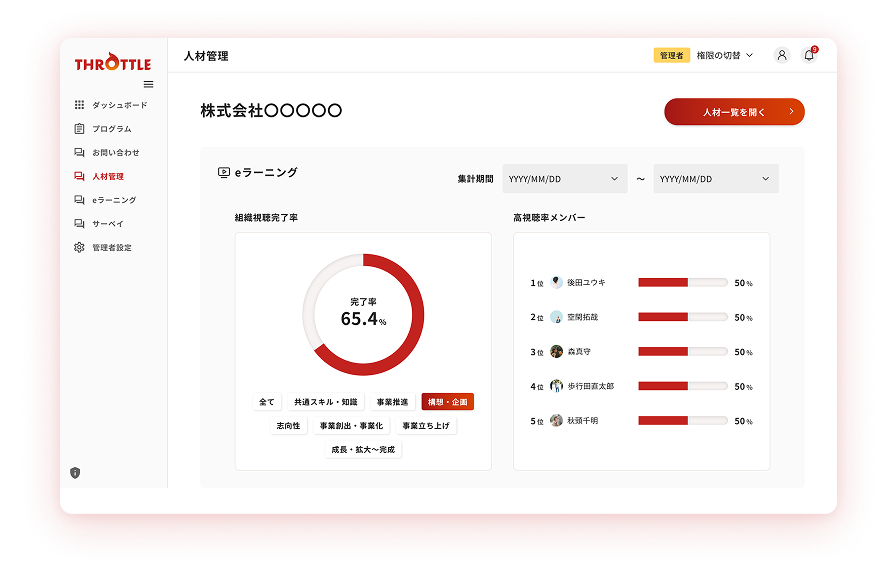This screenshot has width=896, height=571.
Task: Open notifications bell icon
Action: coord(809,55)
